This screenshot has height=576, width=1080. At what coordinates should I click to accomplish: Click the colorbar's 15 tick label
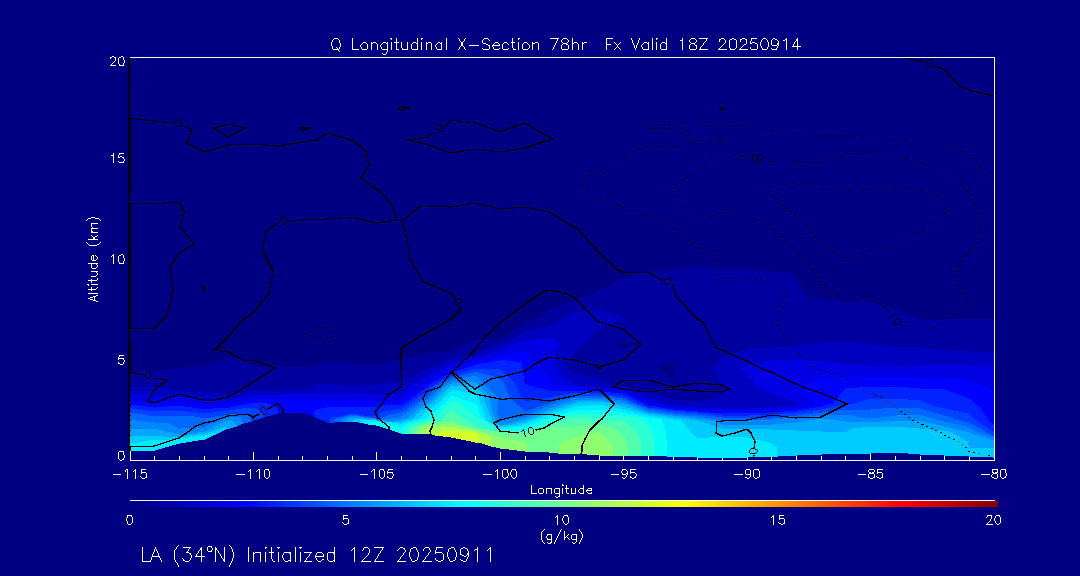coord(777,520)
